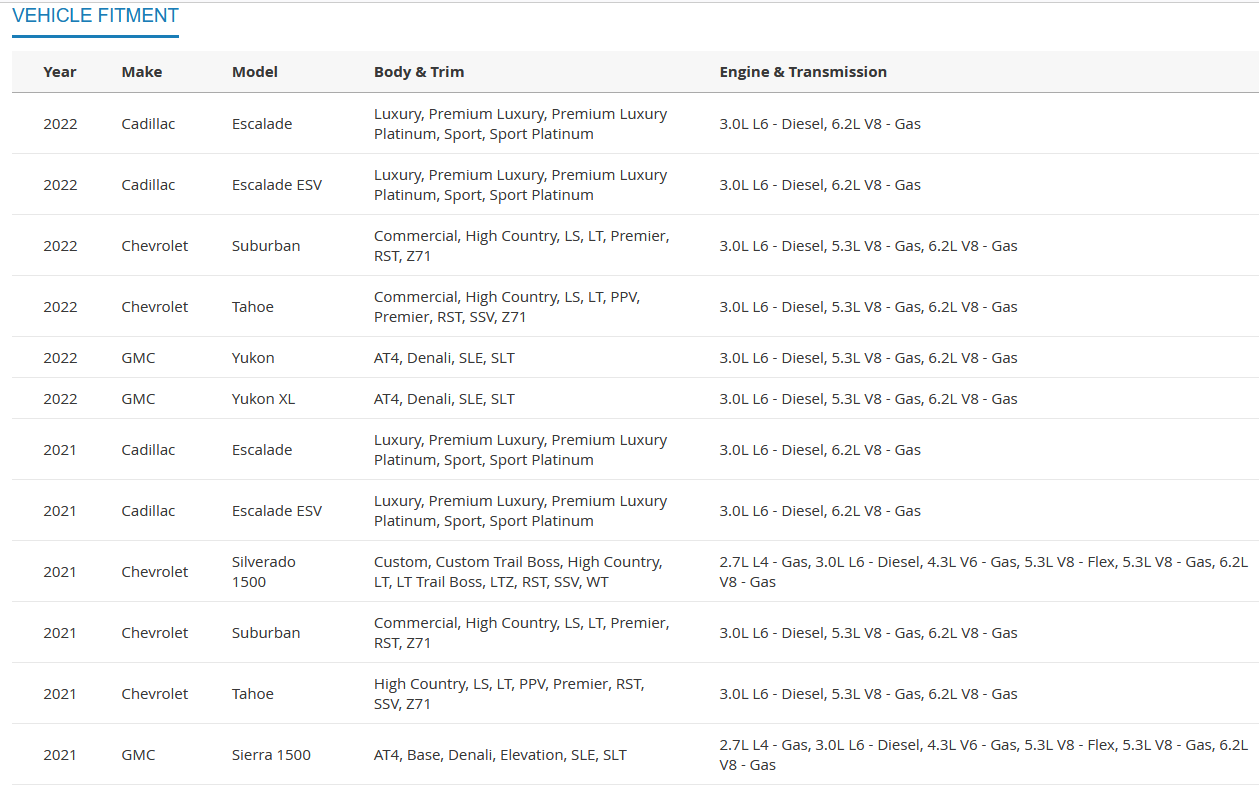
Task: Click the Make cell of 2021 Escalade ESV row
Action: 148,511
